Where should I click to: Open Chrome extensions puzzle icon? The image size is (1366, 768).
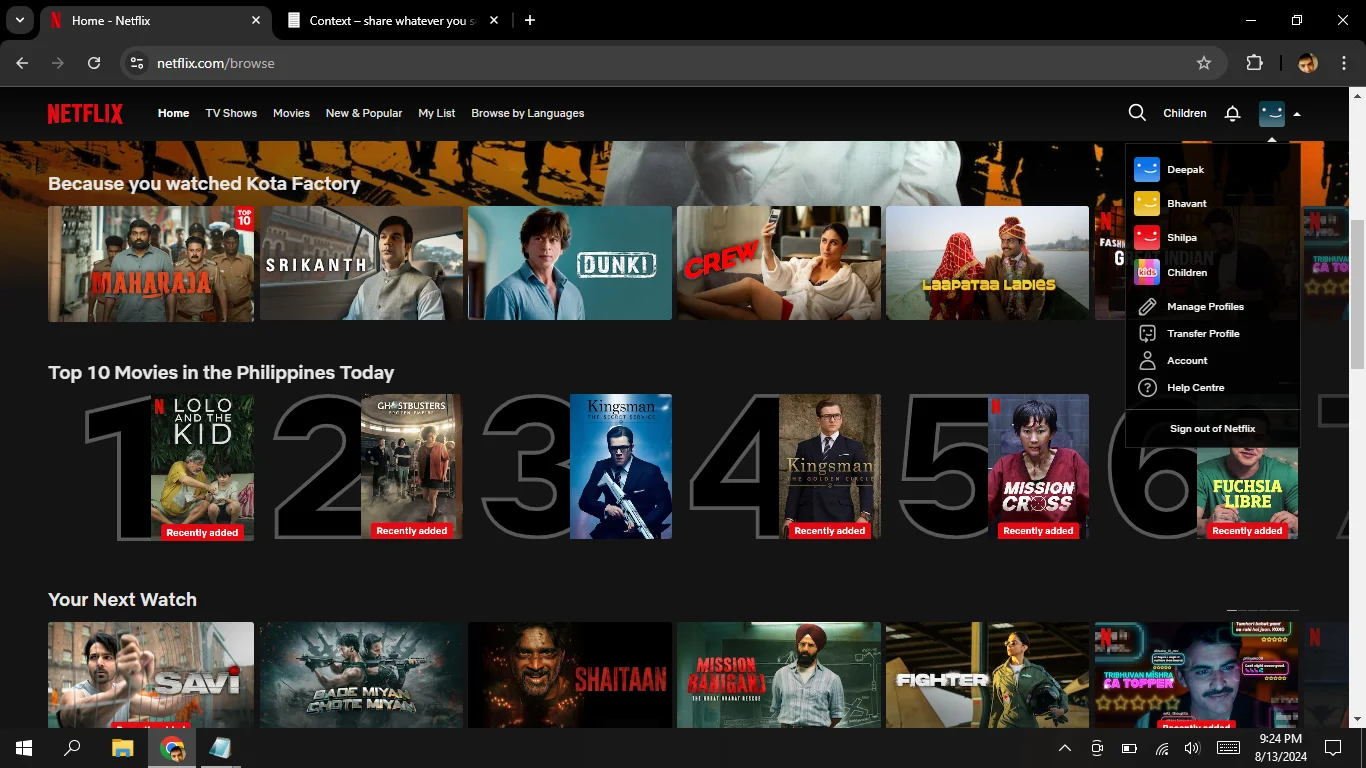[1254, 63]
